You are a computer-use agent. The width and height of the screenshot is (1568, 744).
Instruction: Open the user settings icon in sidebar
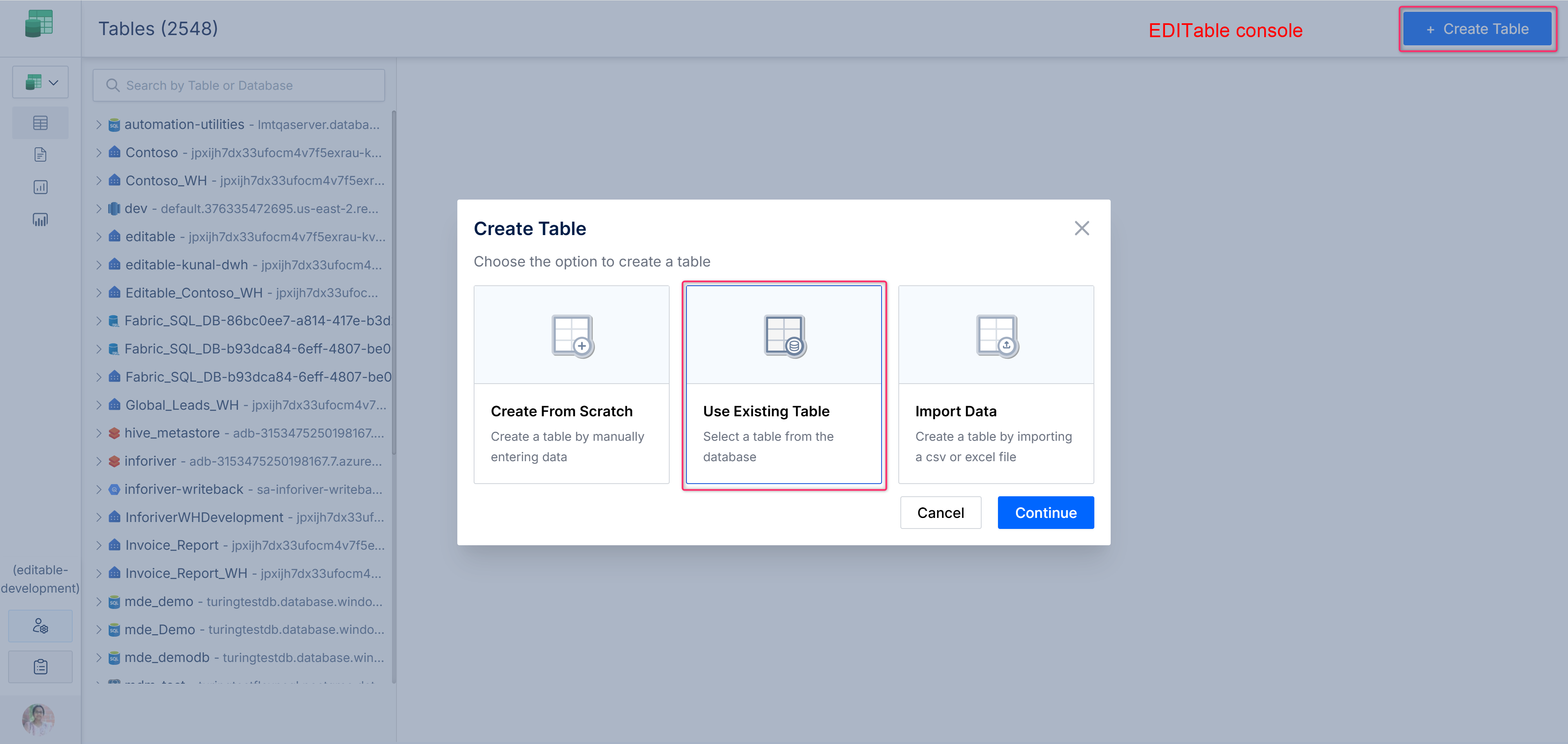[x=40, y=625]
